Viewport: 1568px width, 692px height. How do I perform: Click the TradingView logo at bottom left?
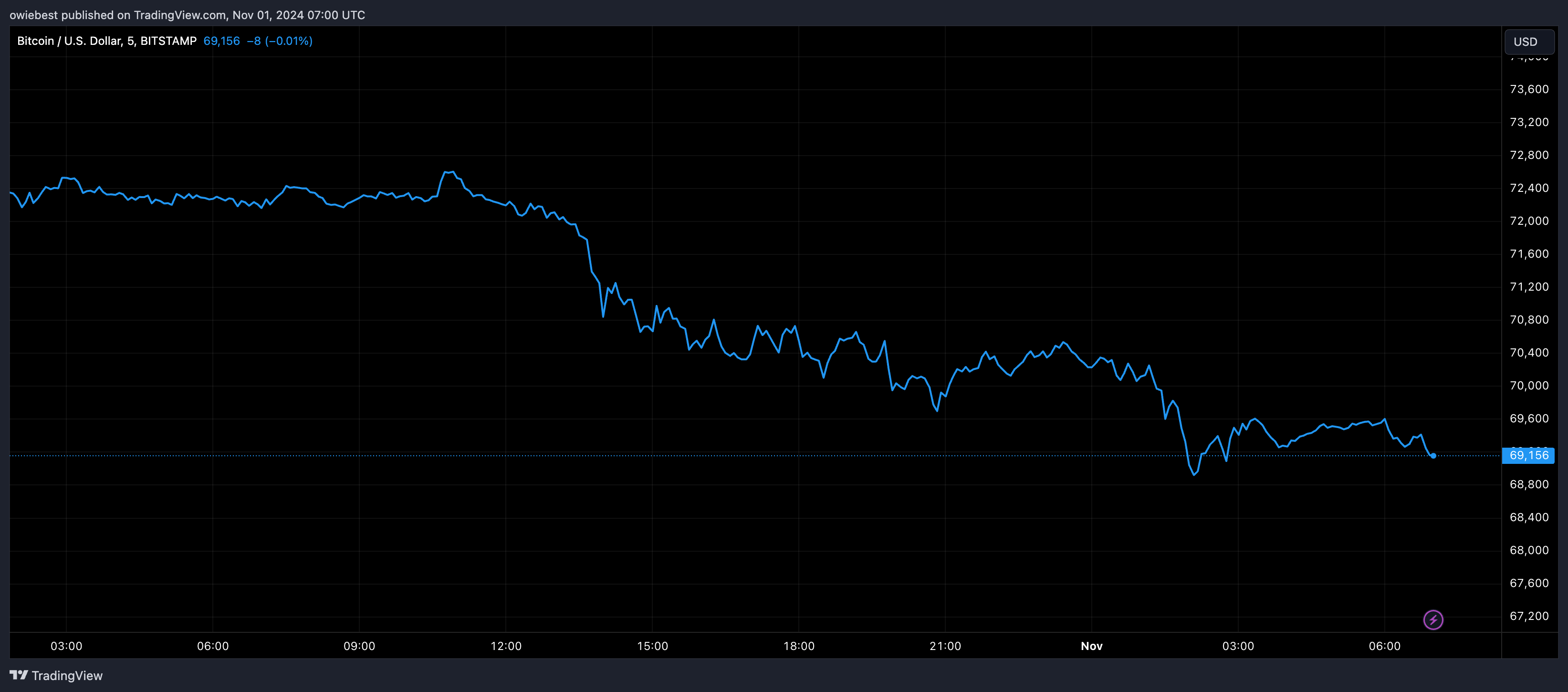[x=56, y=676]
